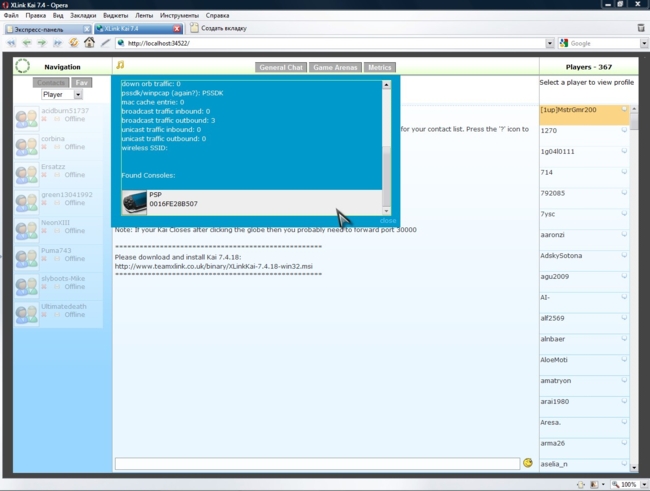
Task: Click the chat bubble icon next to 1270
Action: click(x=624, y=130)
